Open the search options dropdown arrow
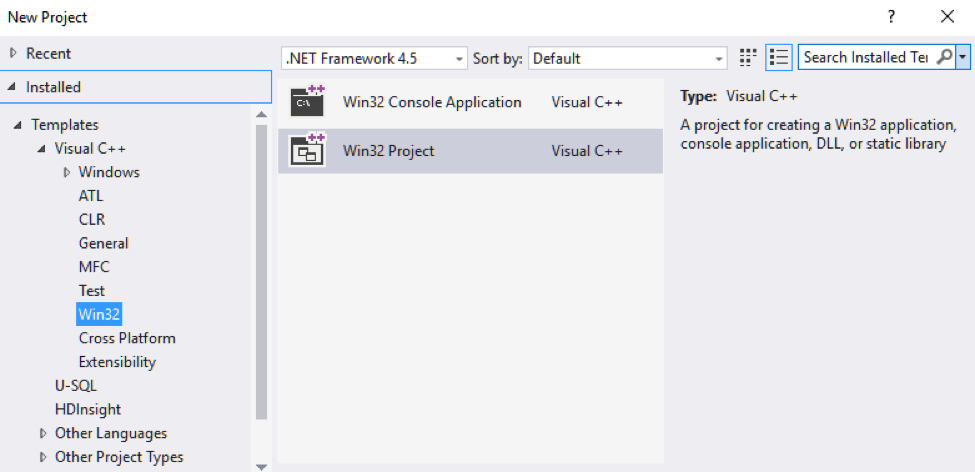The image size is (975, 472). pos(963,58)
